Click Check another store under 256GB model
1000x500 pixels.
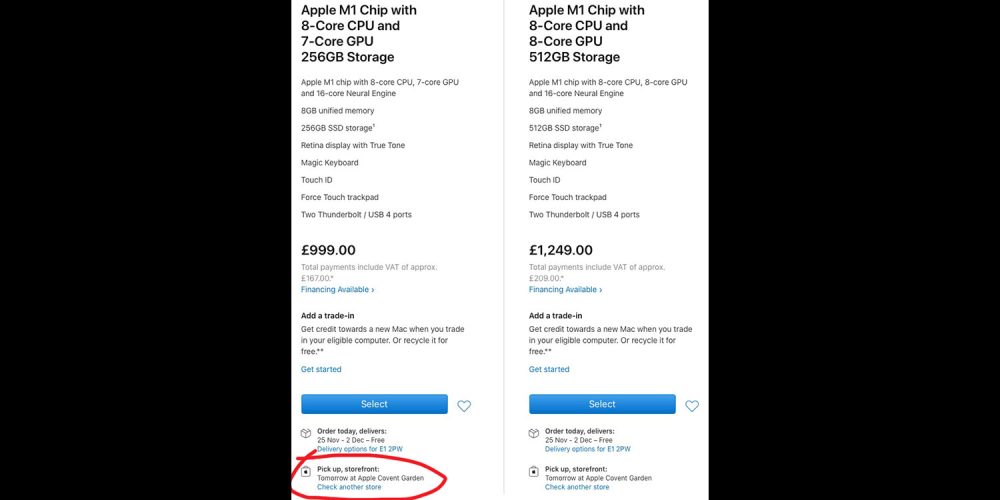tap(349, 487)
